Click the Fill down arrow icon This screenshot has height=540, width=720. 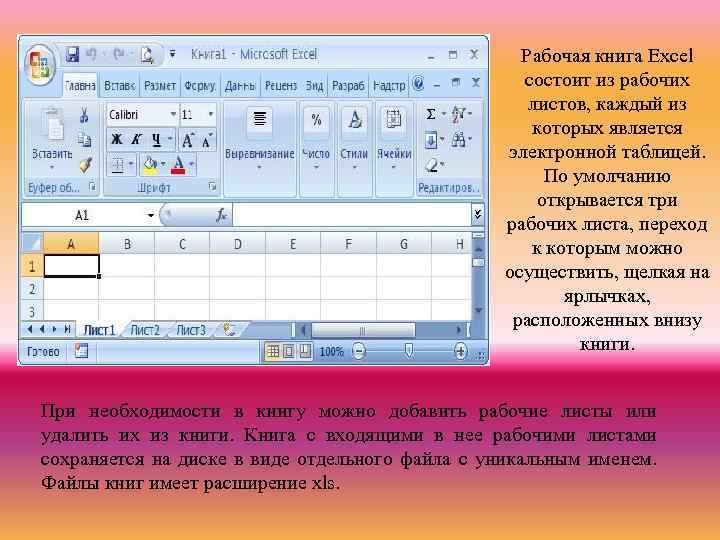[x=431, y=139]
